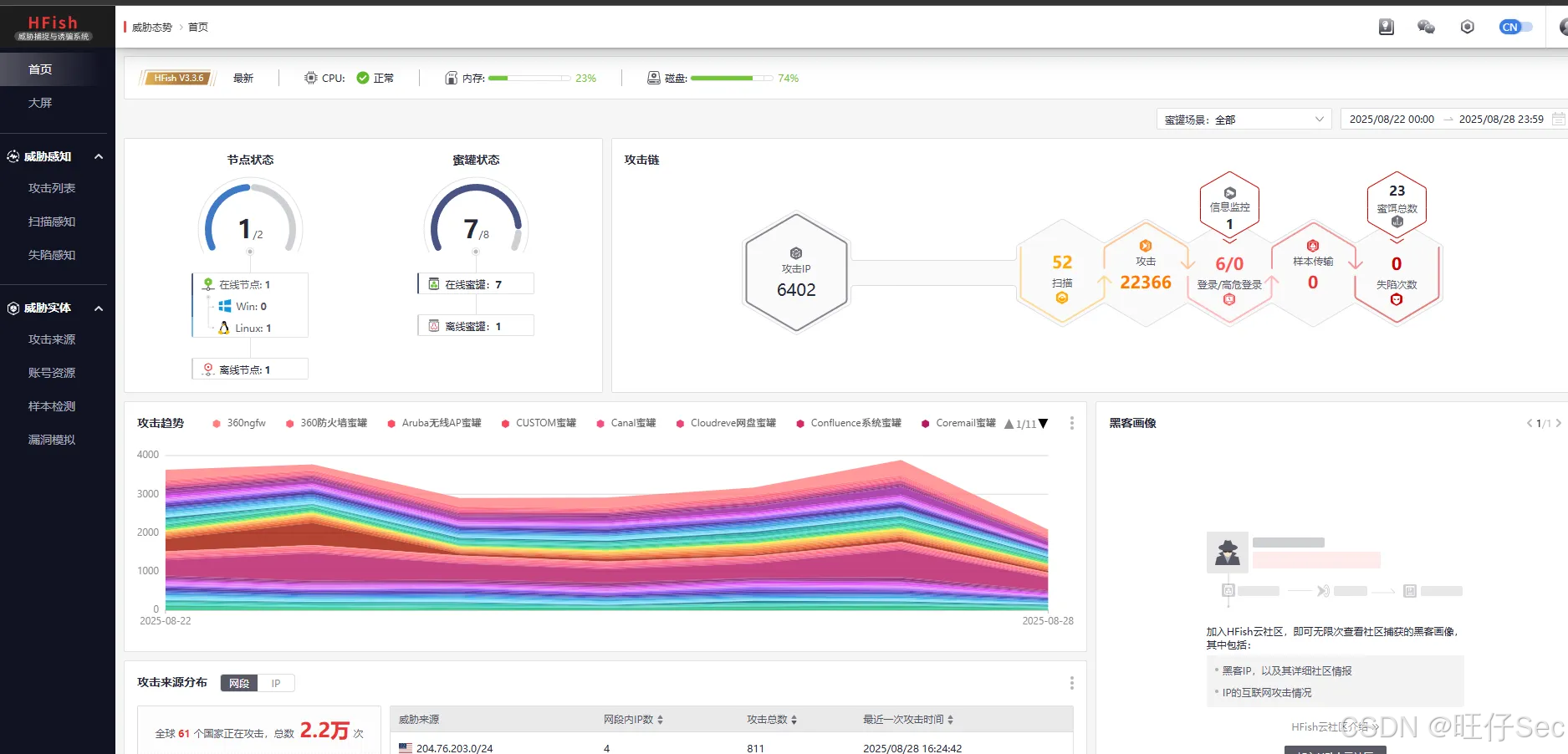Viewport: 1568px width, 754px height.
Task: Click the more options dots in 攻击趋势 panel
Action: [x=1072, y=423]
